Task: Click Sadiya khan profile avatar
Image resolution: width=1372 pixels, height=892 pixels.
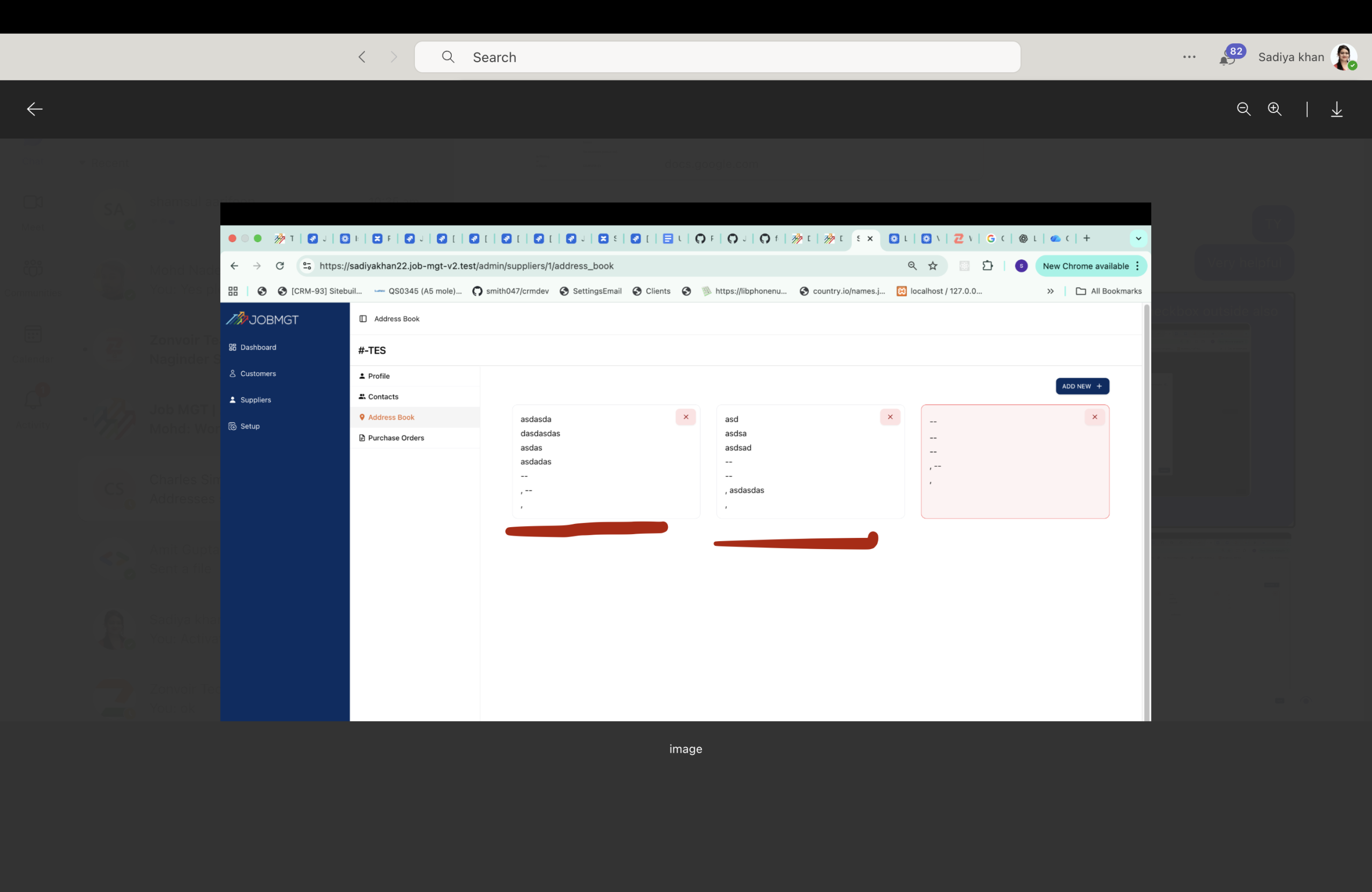Action: click(x=1343, y=57)
